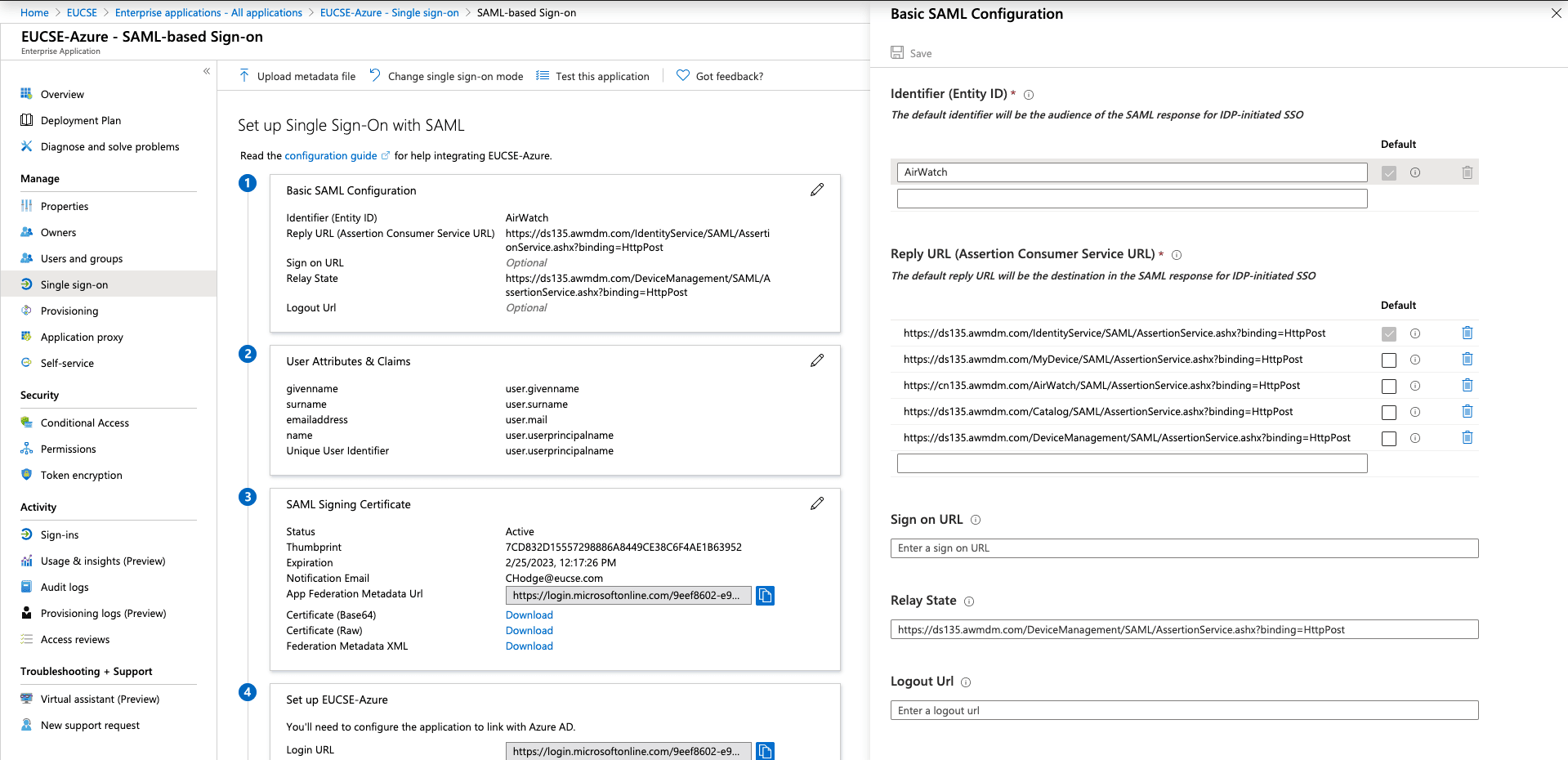The width and height of the screenshot is (1568, 760).
Task: Click the Logout Url input field
Action: click(x=1184, y=710)
